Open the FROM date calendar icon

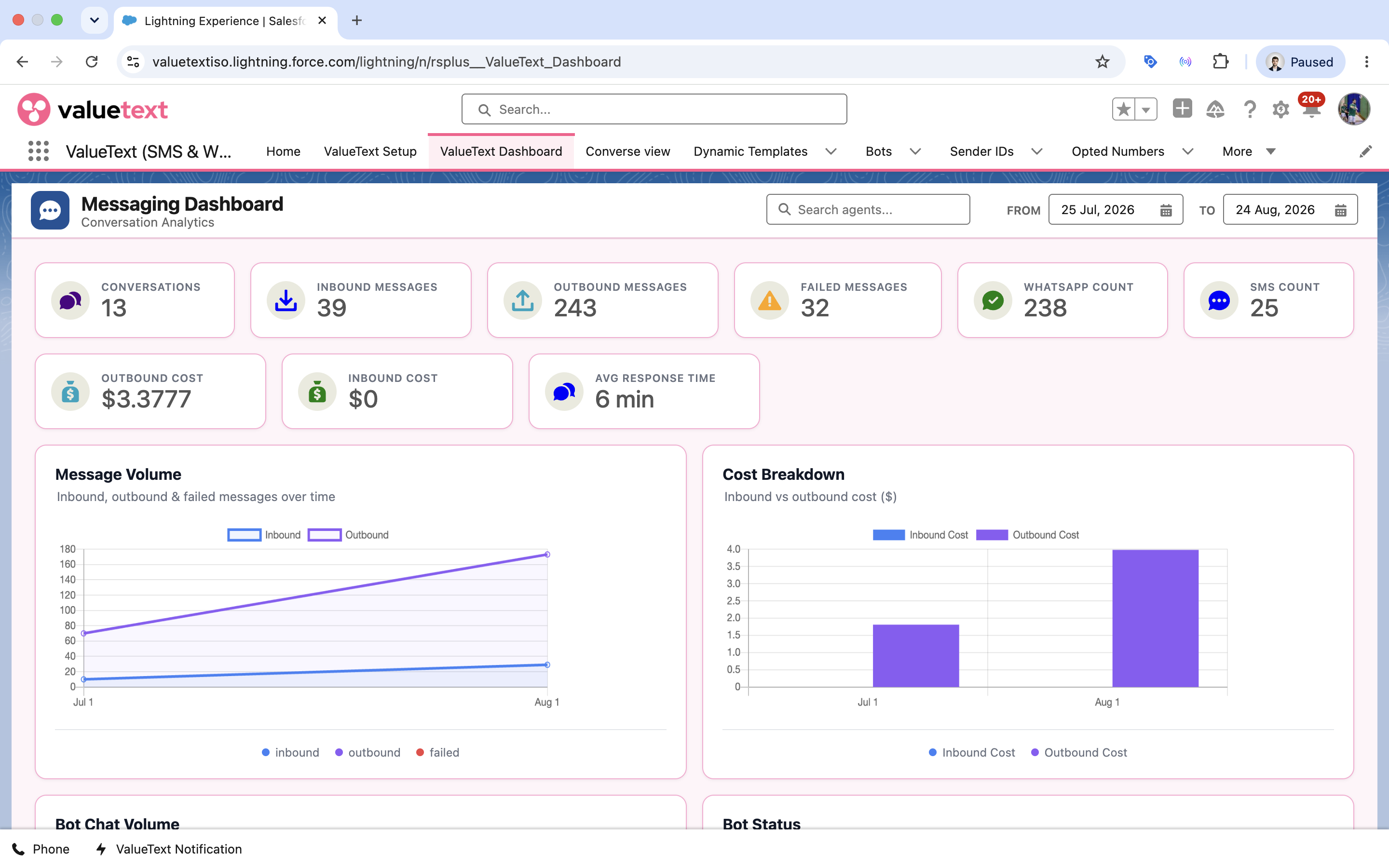click(1166, 210)
